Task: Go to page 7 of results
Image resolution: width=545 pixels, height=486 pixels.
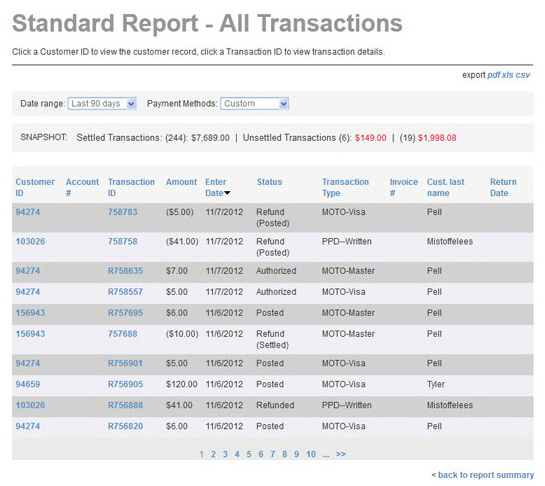Action: 272,454
